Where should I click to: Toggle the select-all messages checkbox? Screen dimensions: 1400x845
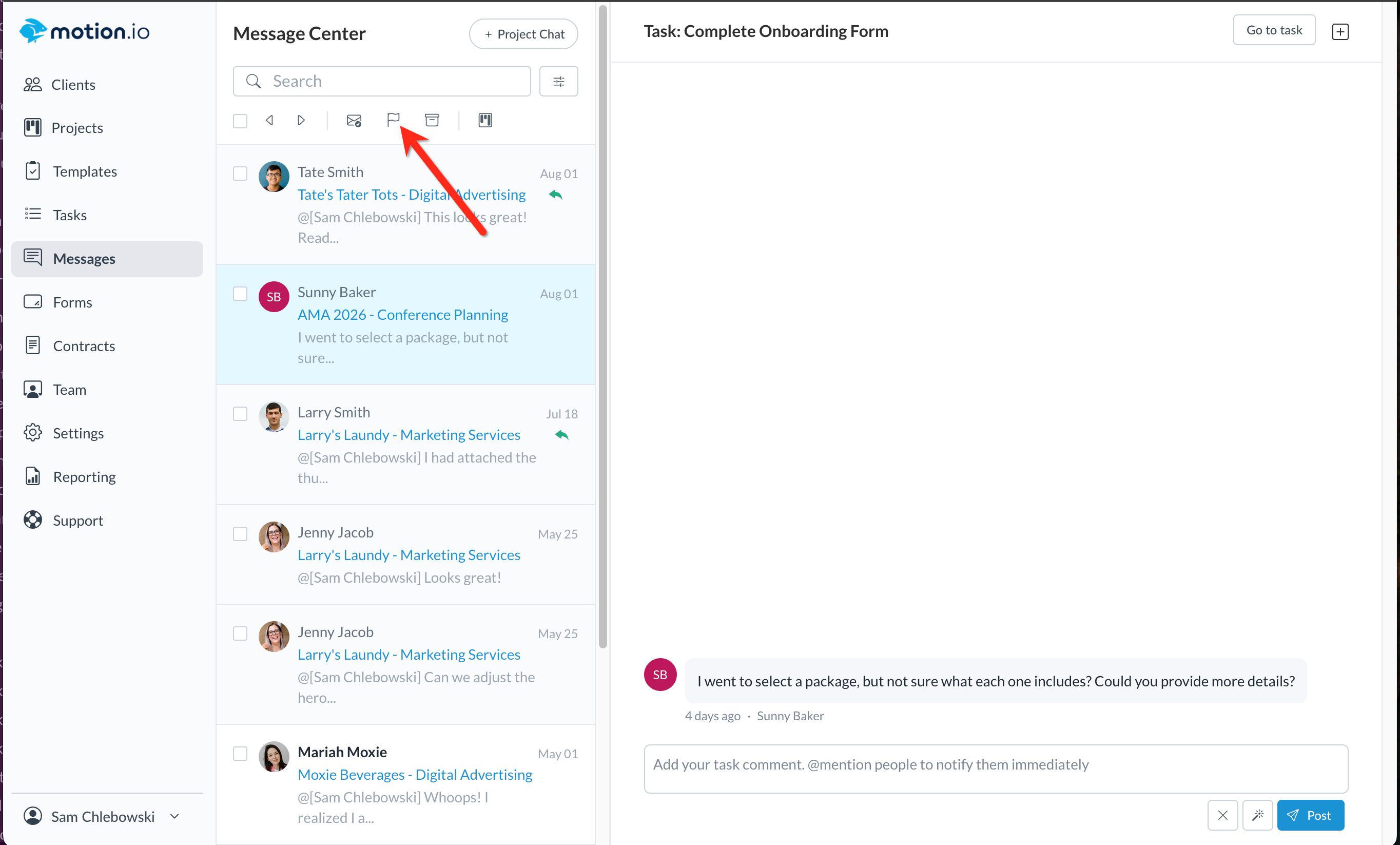click(x=240, y=121)
